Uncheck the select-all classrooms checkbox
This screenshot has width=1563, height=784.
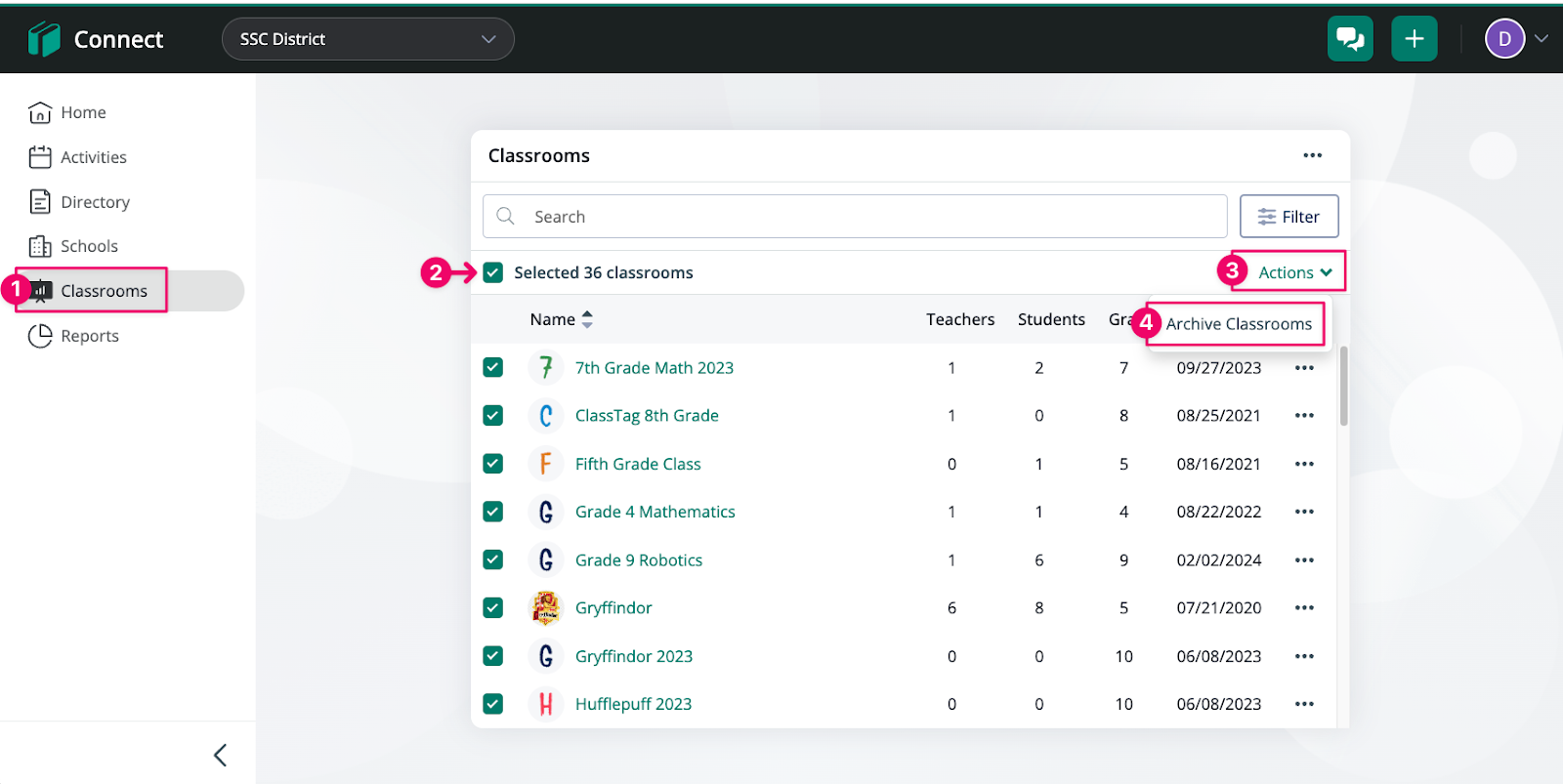(493, 272)
